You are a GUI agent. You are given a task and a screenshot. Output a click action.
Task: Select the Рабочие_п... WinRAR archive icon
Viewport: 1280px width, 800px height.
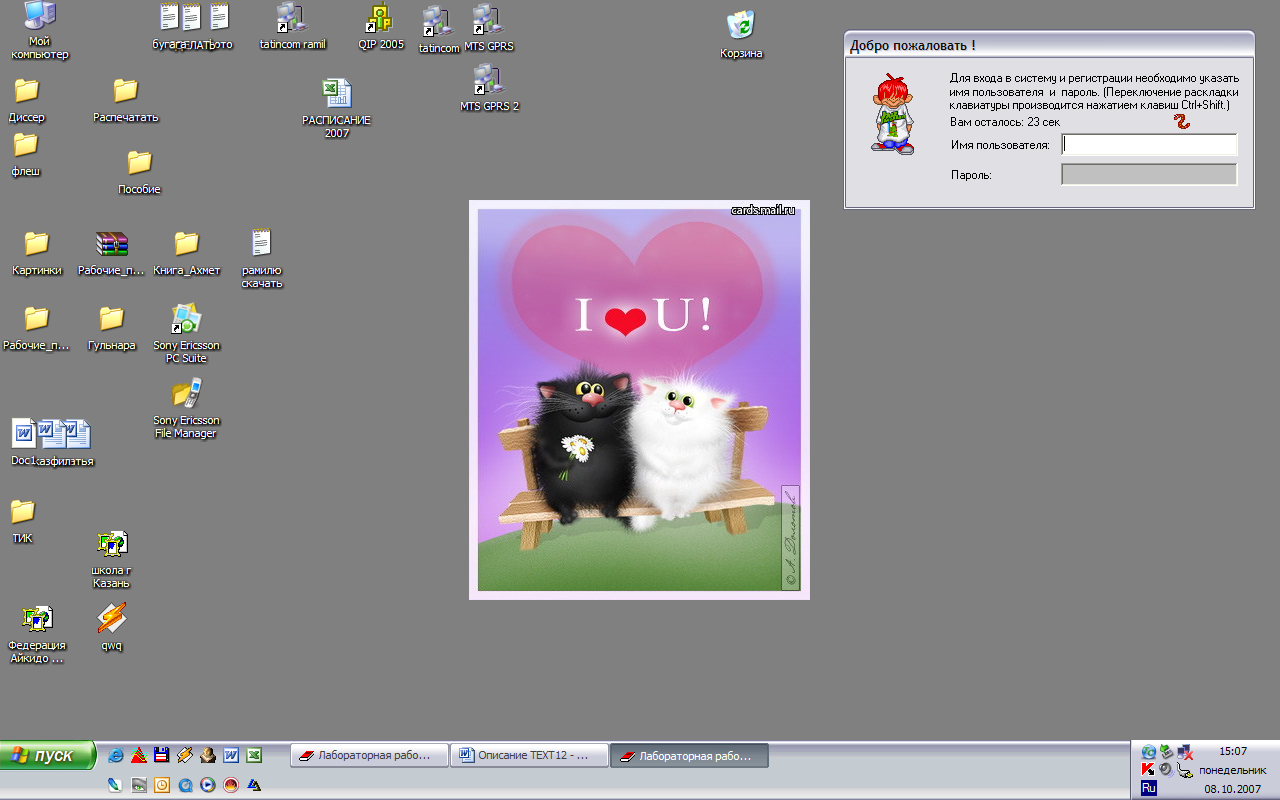[112, 253]
